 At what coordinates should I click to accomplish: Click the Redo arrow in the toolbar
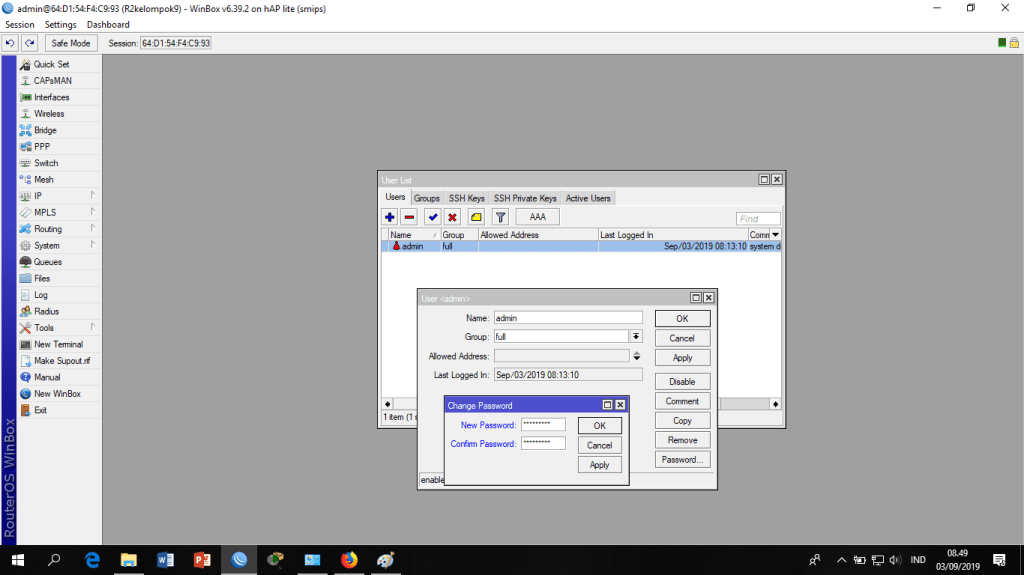point(30,43)
